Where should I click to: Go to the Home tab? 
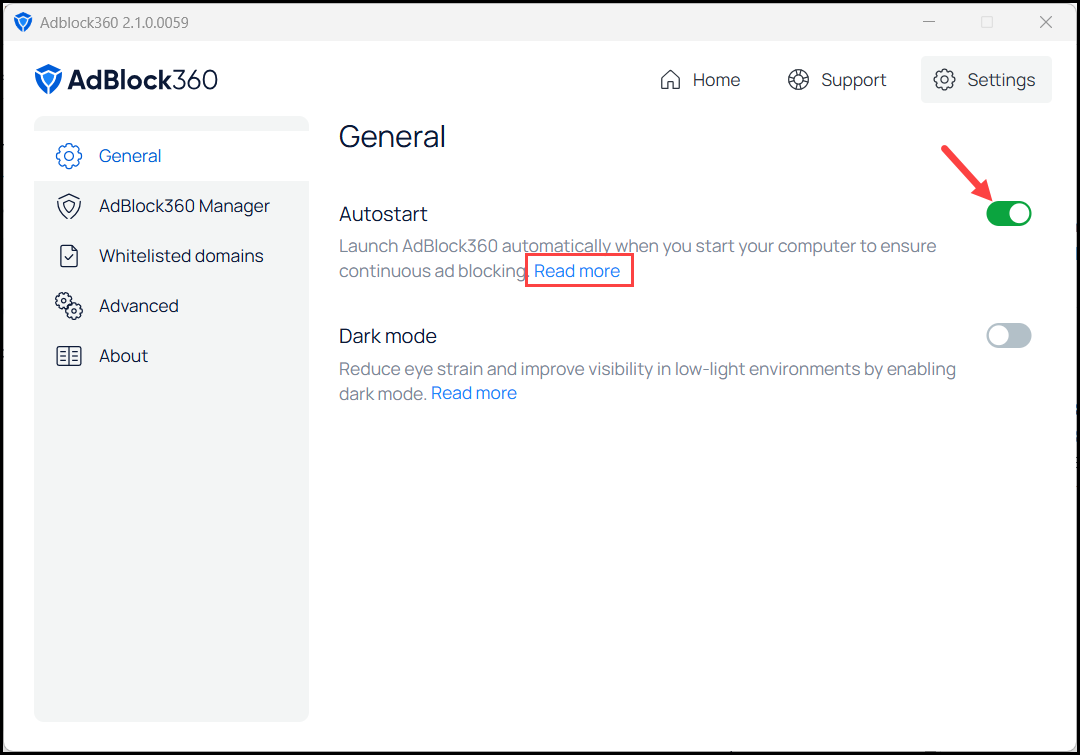(x=700, y=80)
